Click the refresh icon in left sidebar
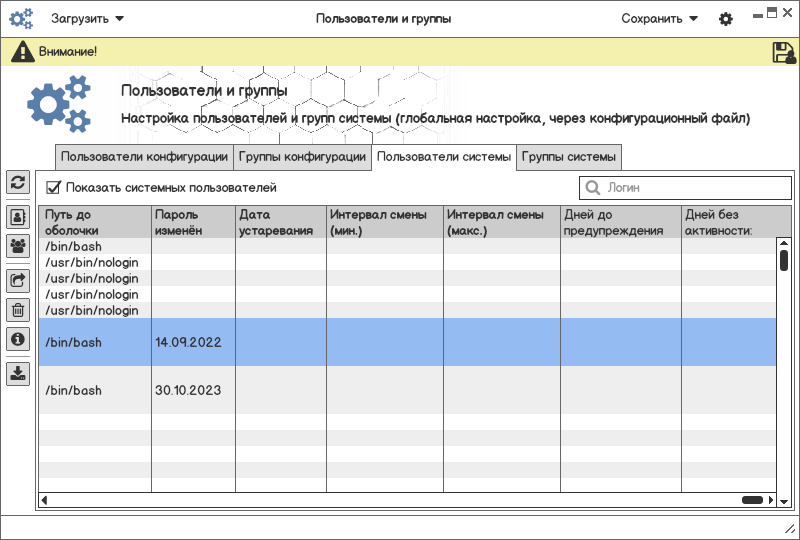800x540 pixels. [18, 182]
